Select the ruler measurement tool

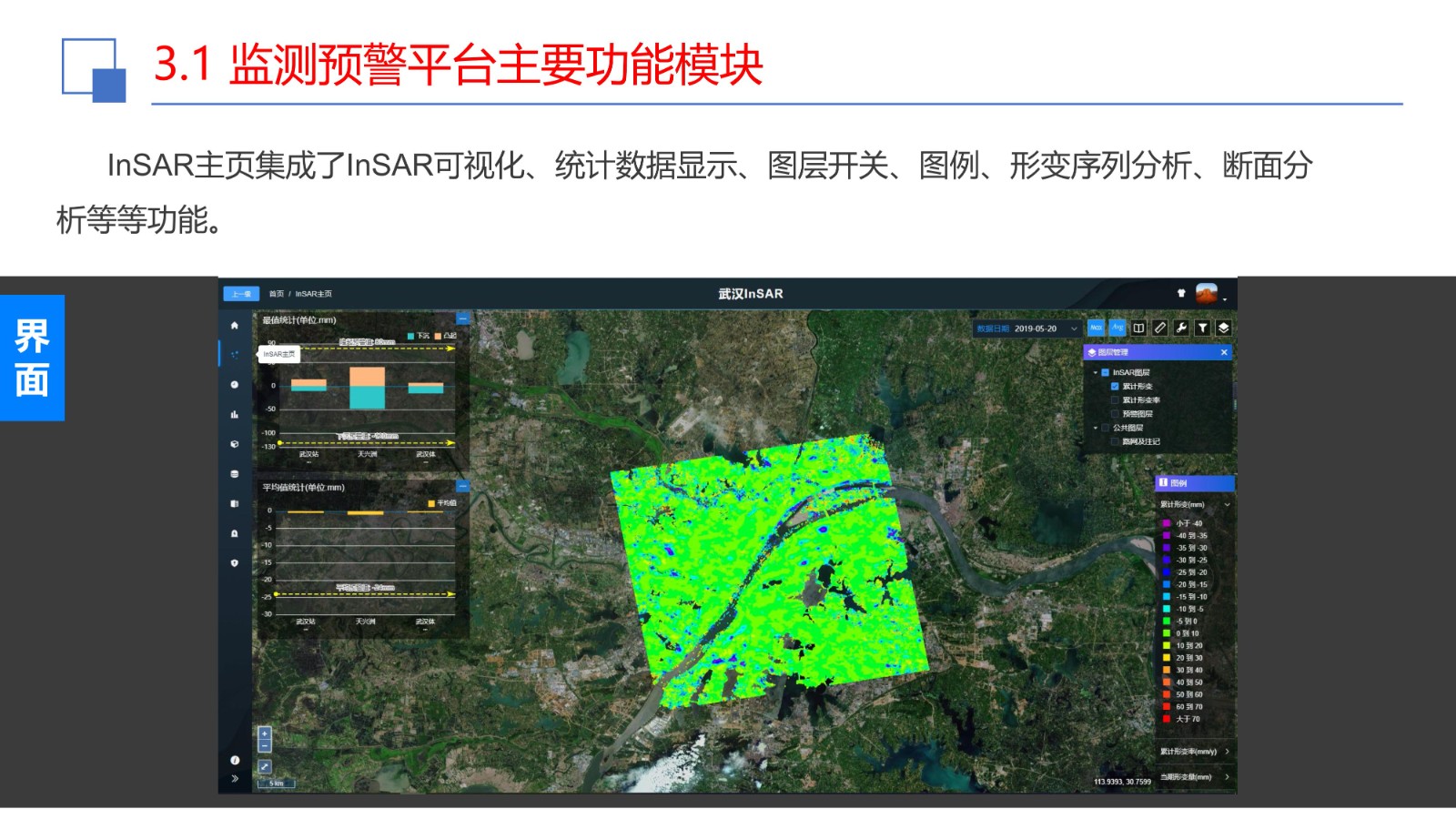[x=1159, y=328]
